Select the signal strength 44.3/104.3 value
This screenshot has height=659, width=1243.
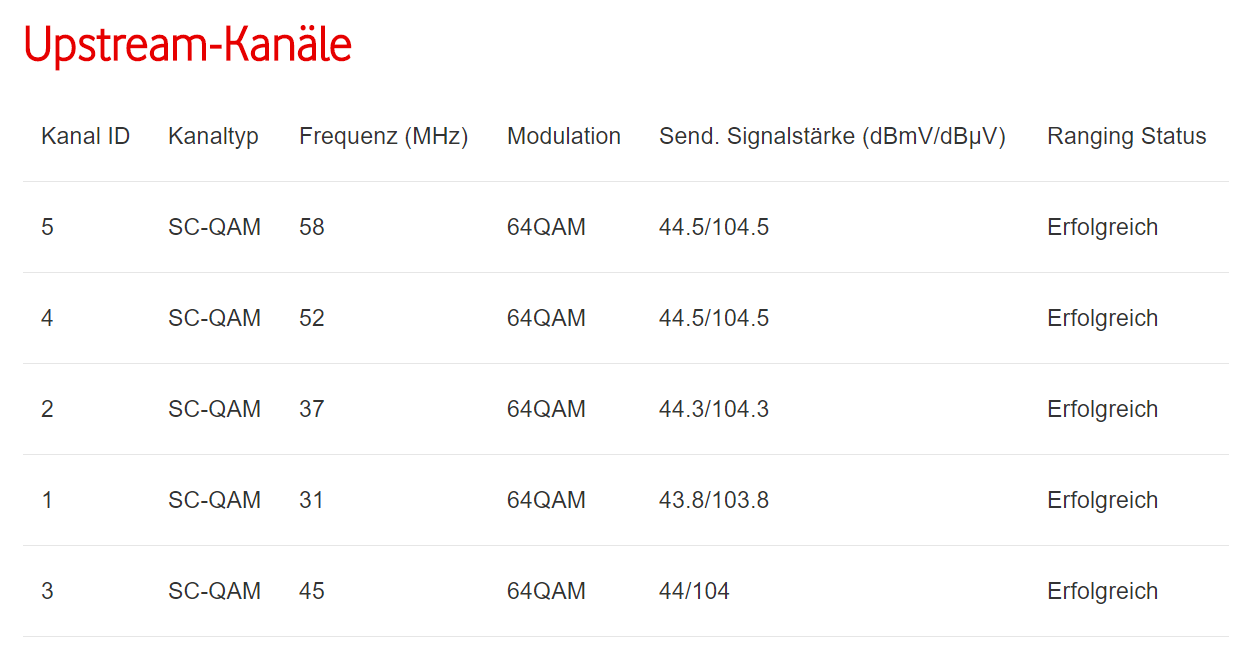713,409
